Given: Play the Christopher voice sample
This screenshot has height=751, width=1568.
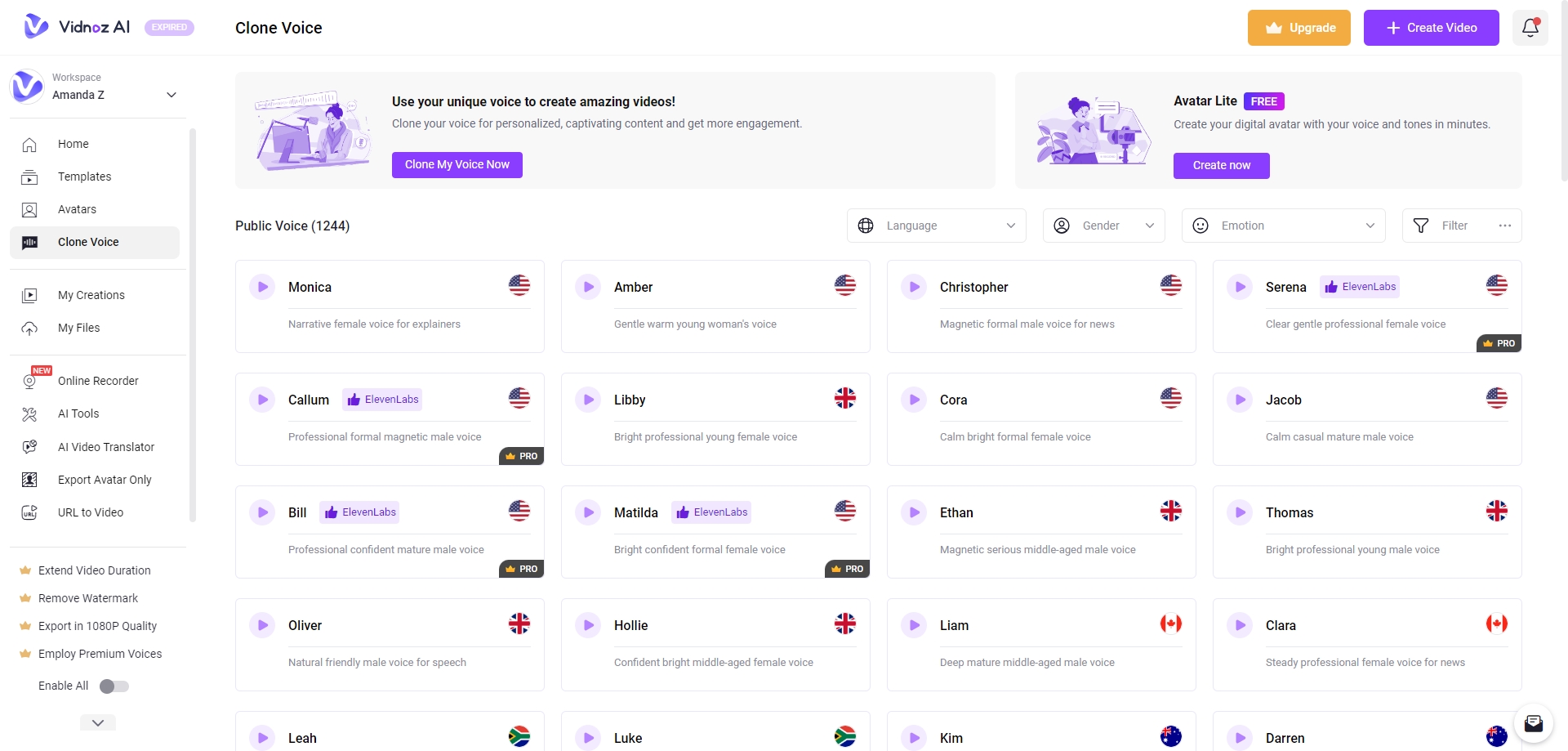Looking at the screenshot, I should (914, 287).
